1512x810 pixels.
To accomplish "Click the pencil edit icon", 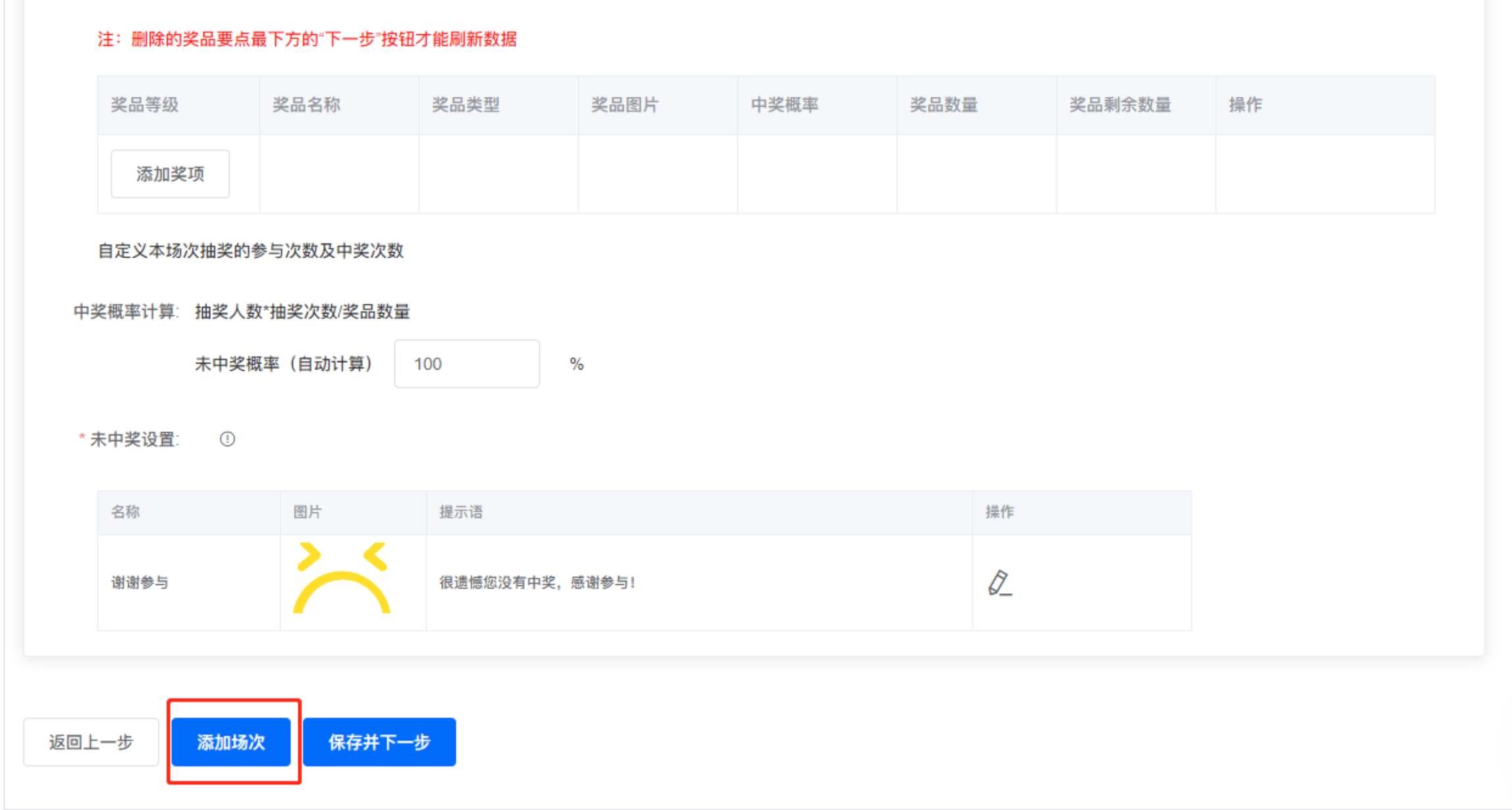I will pos(999,583).
